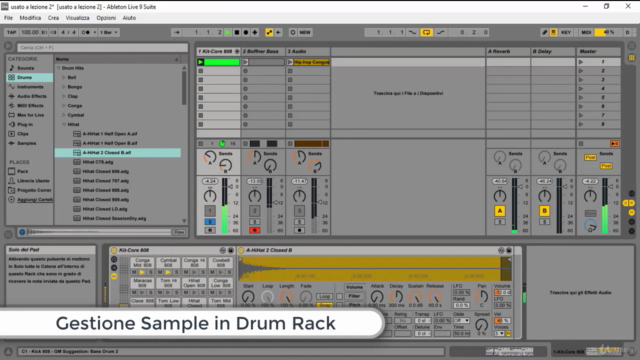This screenshot has height=360, width=640.
Task: Expand the Conga folder
Action: [64, 105]
